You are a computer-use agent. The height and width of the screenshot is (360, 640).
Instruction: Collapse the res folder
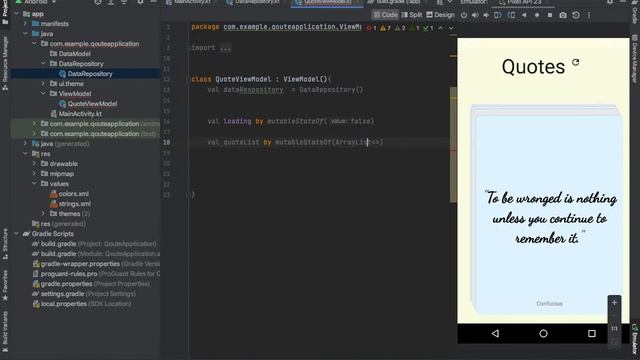25,153
